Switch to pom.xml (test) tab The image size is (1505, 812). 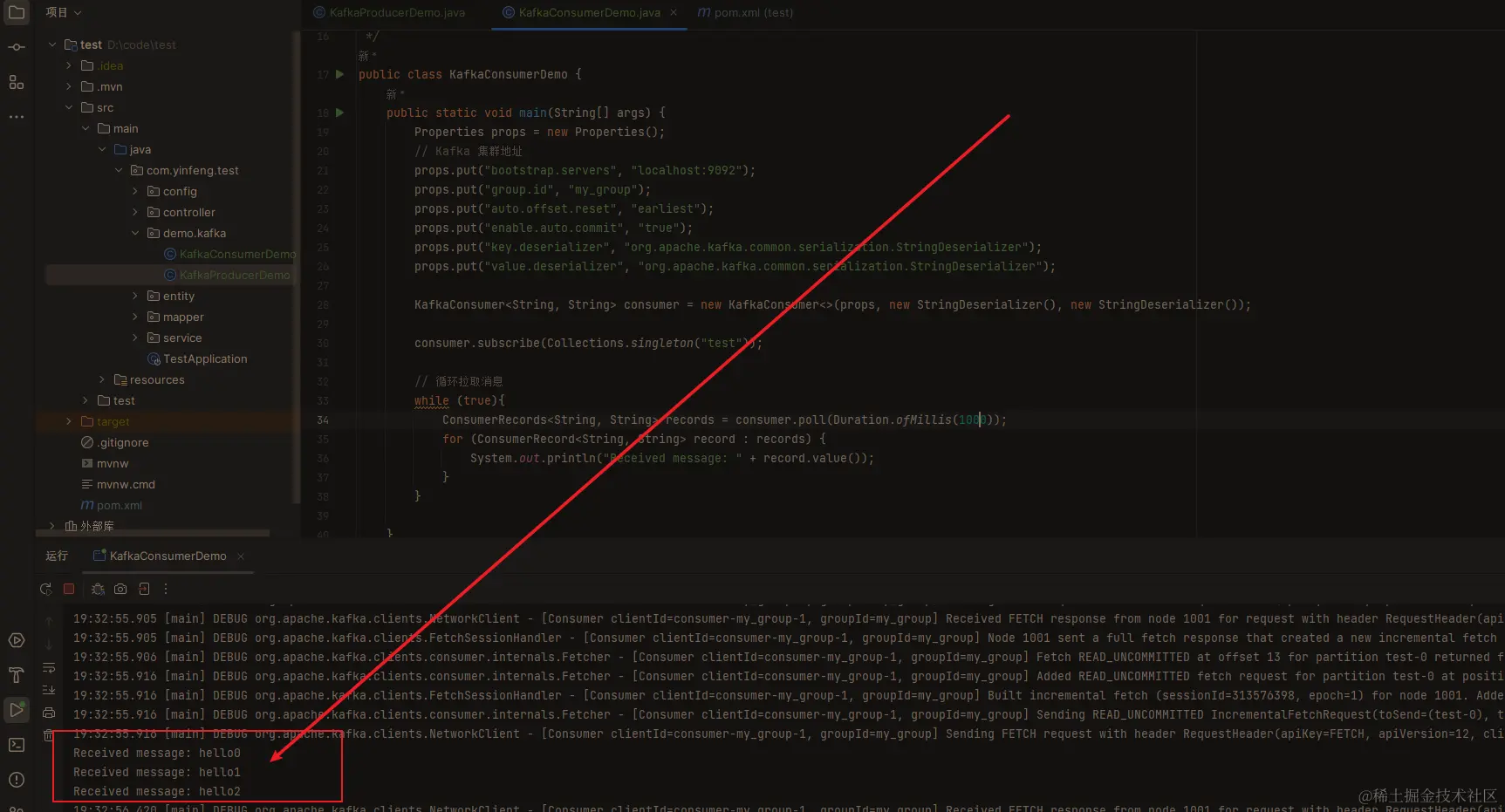pyautogui.click(x=745, y=13)
